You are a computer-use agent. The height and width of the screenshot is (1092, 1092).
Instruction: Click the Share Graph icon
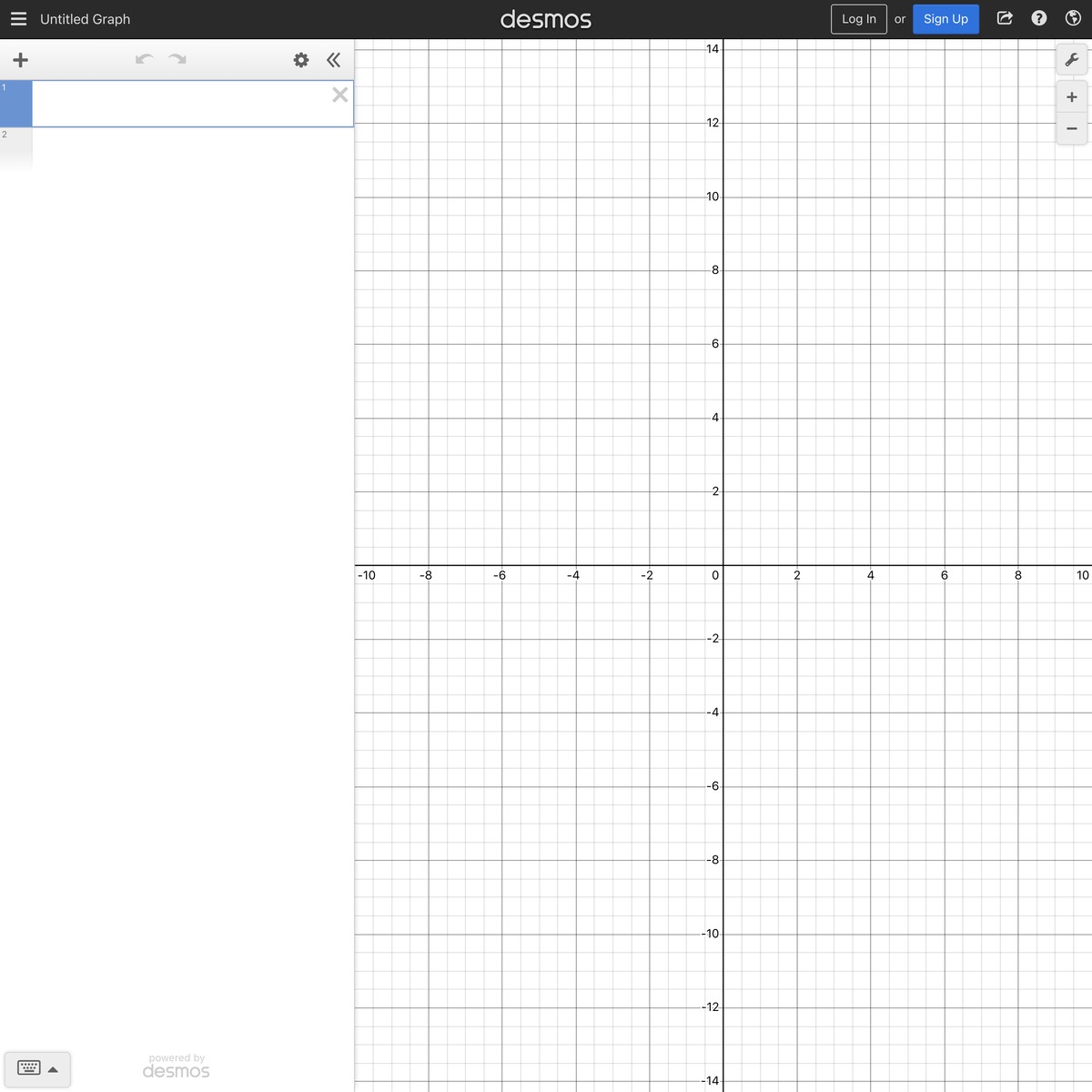(1005, 18)
